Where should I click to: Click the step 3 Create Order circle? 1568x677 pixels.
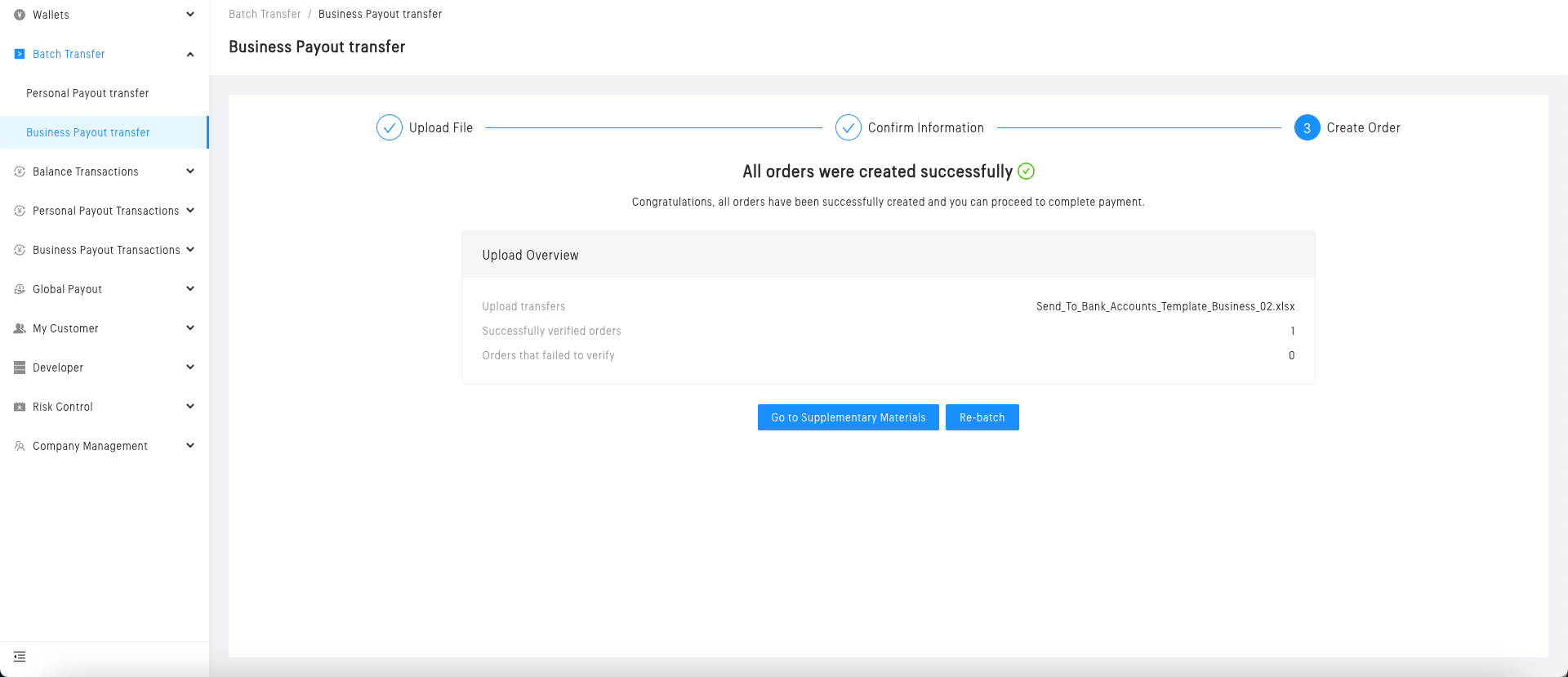tap(1307, 127)
